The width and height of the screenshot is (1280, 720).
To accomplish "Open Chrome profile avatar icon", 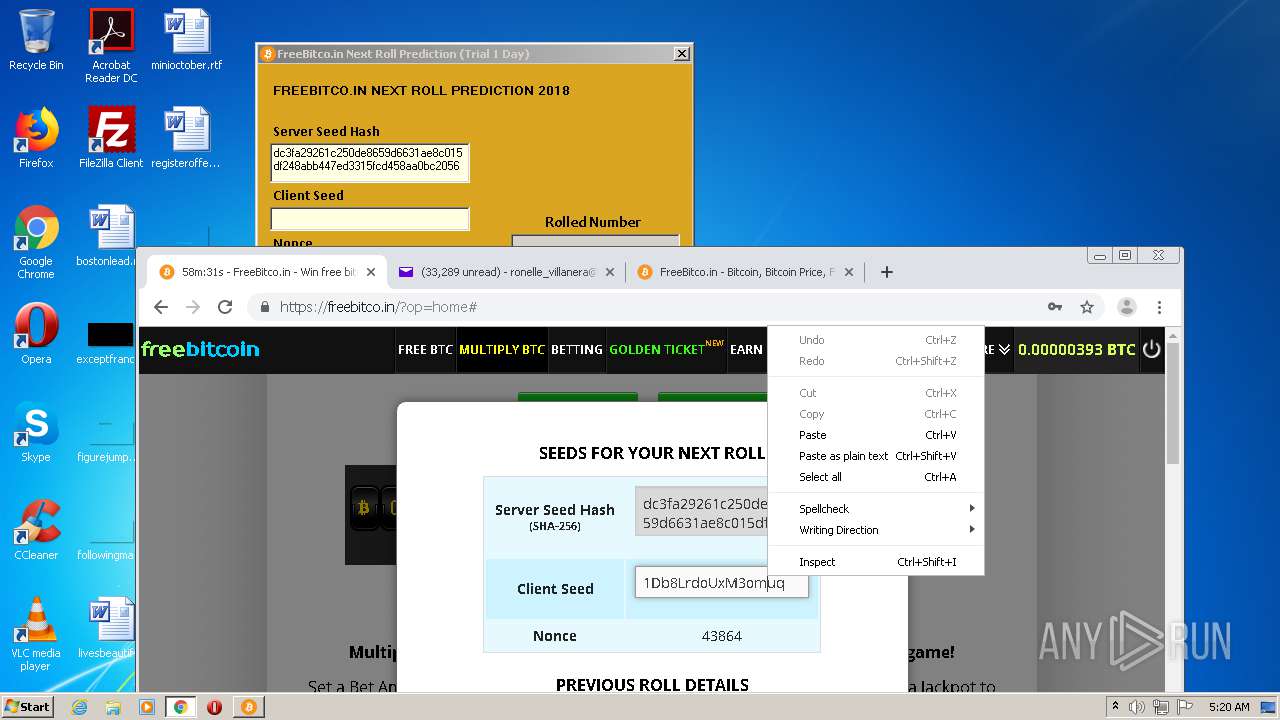I will point(1126,307).
